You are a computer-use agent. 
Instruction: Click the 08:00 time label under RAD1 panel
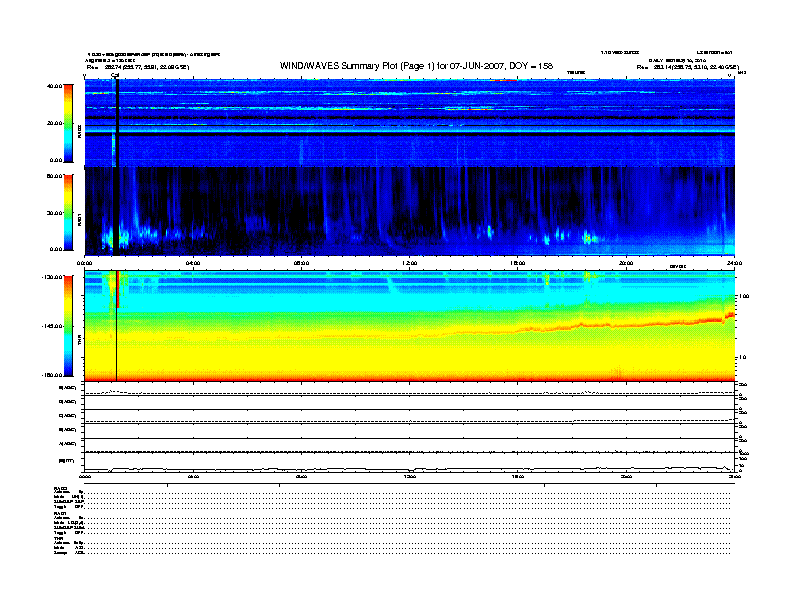(301, 263)
